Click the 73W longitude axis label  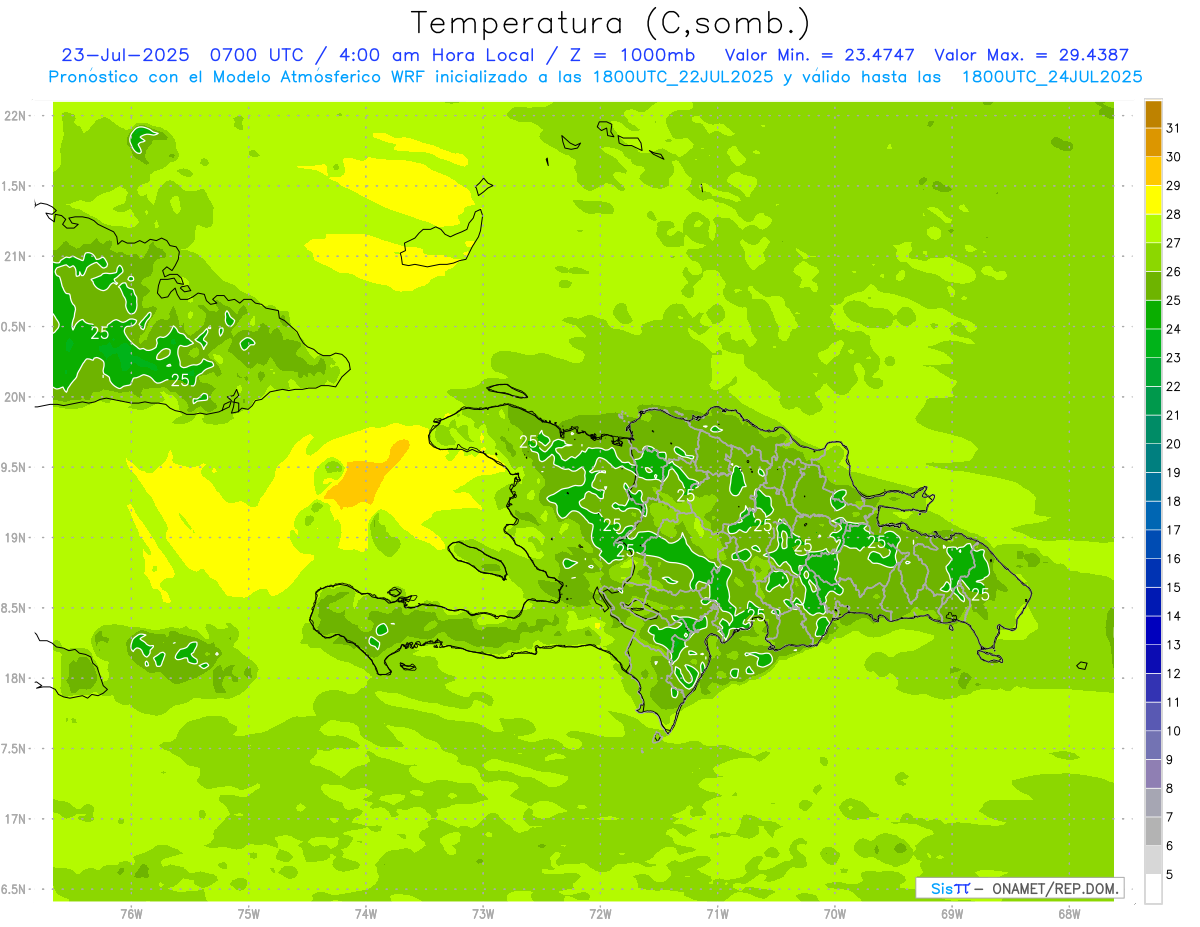[483, 914]
